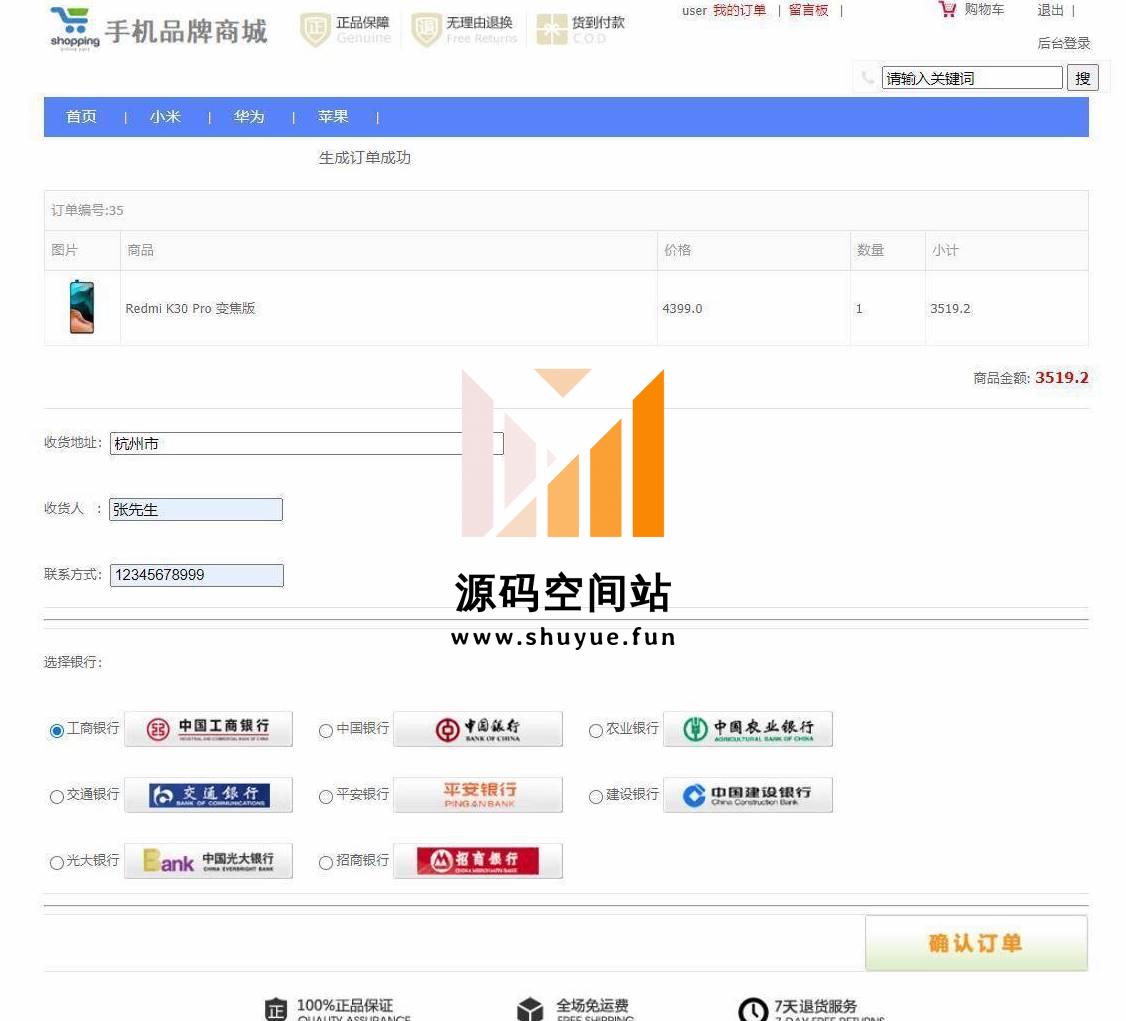
Task: Click the price cell 4399.0
Action: pos(682,309)
